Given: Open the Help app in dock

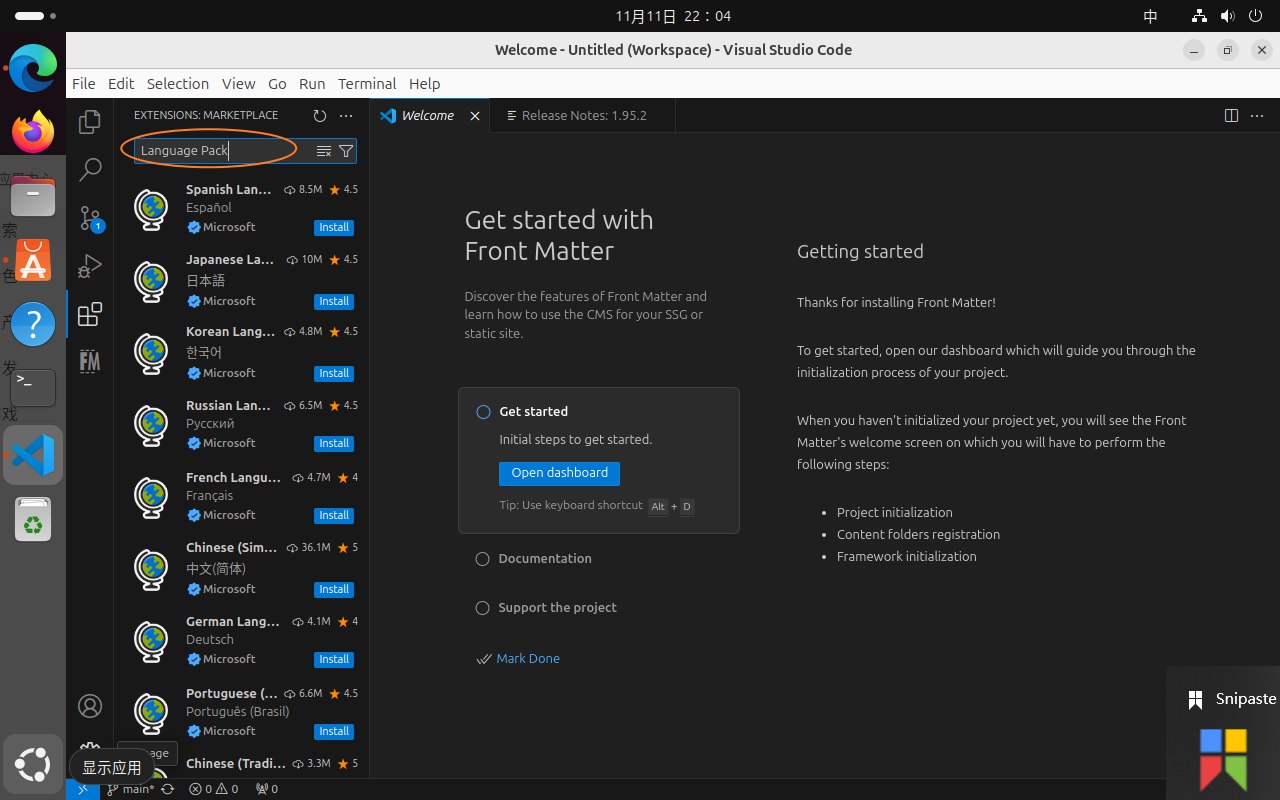Looking at the screenshot, I should [32, 324].
